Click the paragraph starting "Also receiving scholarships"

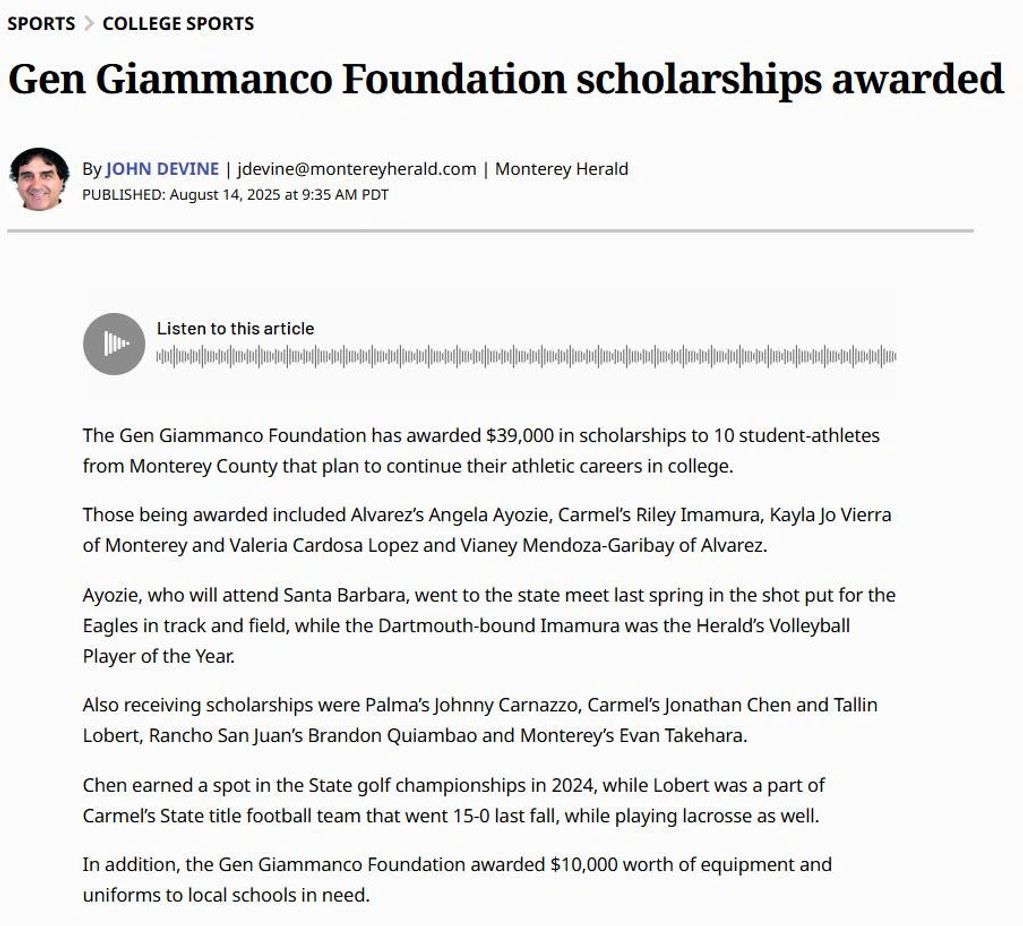(480, 720)
